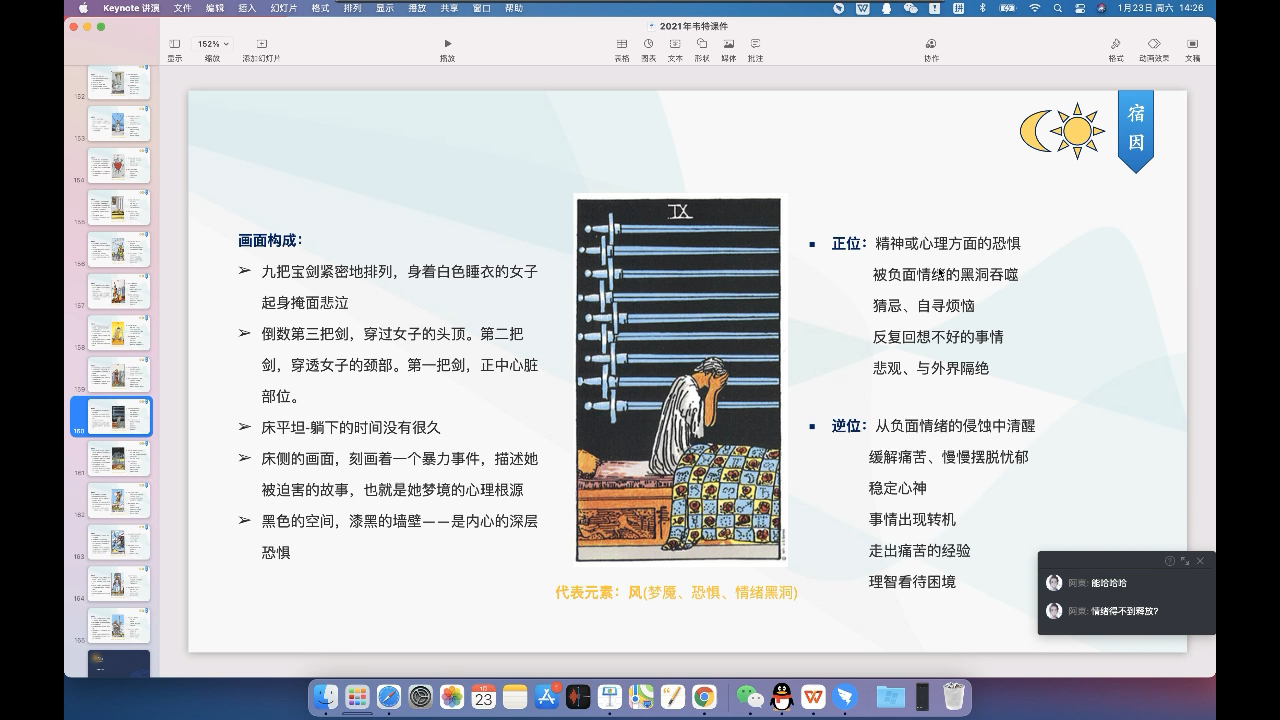The height and width of the screenshot is (720, 1280).
Task: Select slide 154 thumbnail in navigator
Action: tap(119, 165)
